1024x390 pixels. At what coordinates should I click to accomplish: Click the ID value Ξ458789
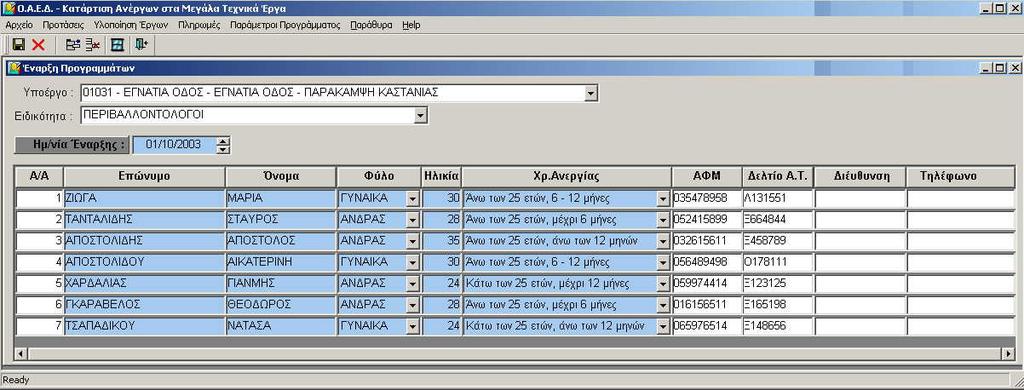(x=778, y=241)
